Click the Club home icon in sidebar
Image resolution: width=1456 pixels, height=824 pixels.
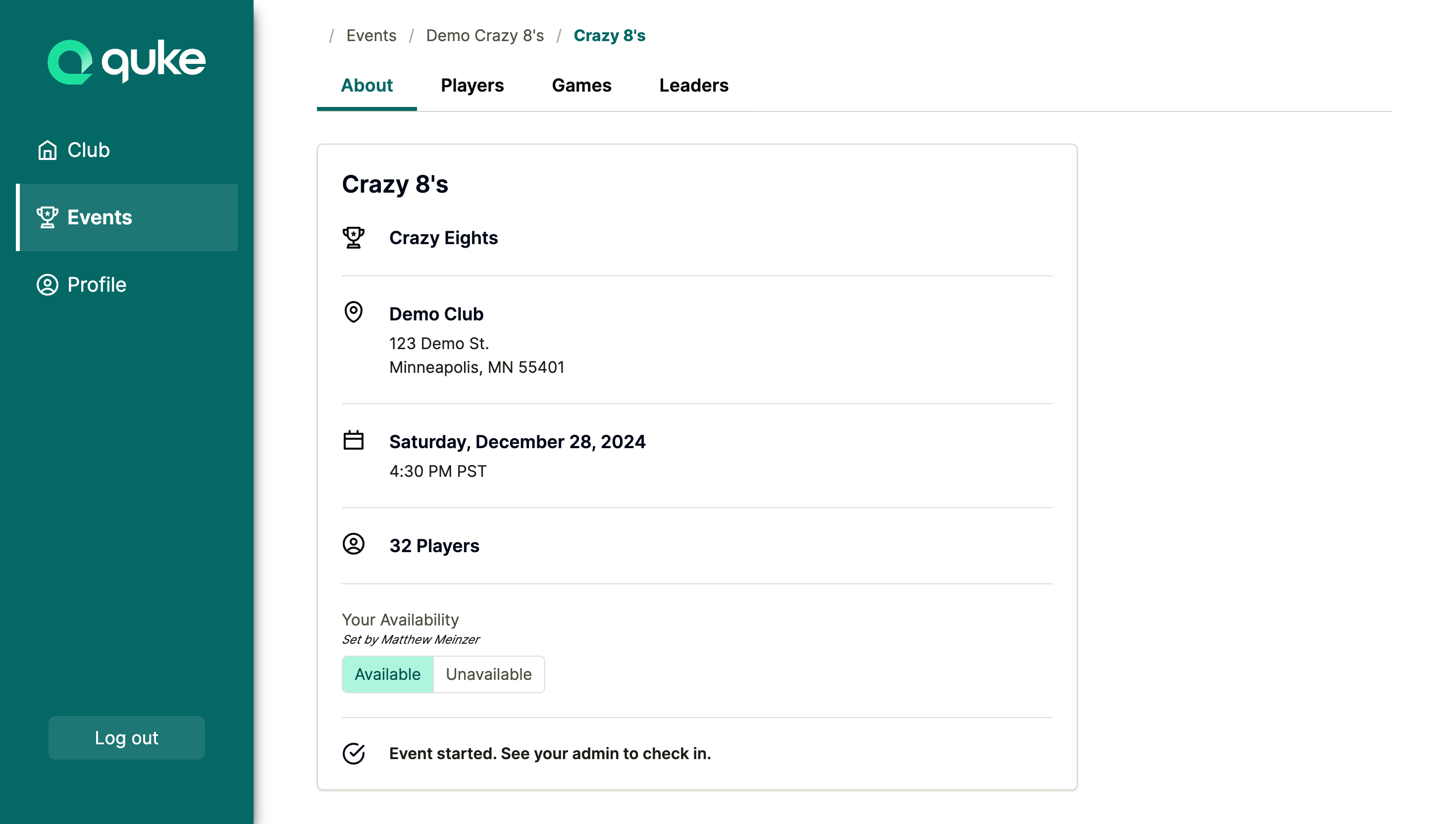48,150
